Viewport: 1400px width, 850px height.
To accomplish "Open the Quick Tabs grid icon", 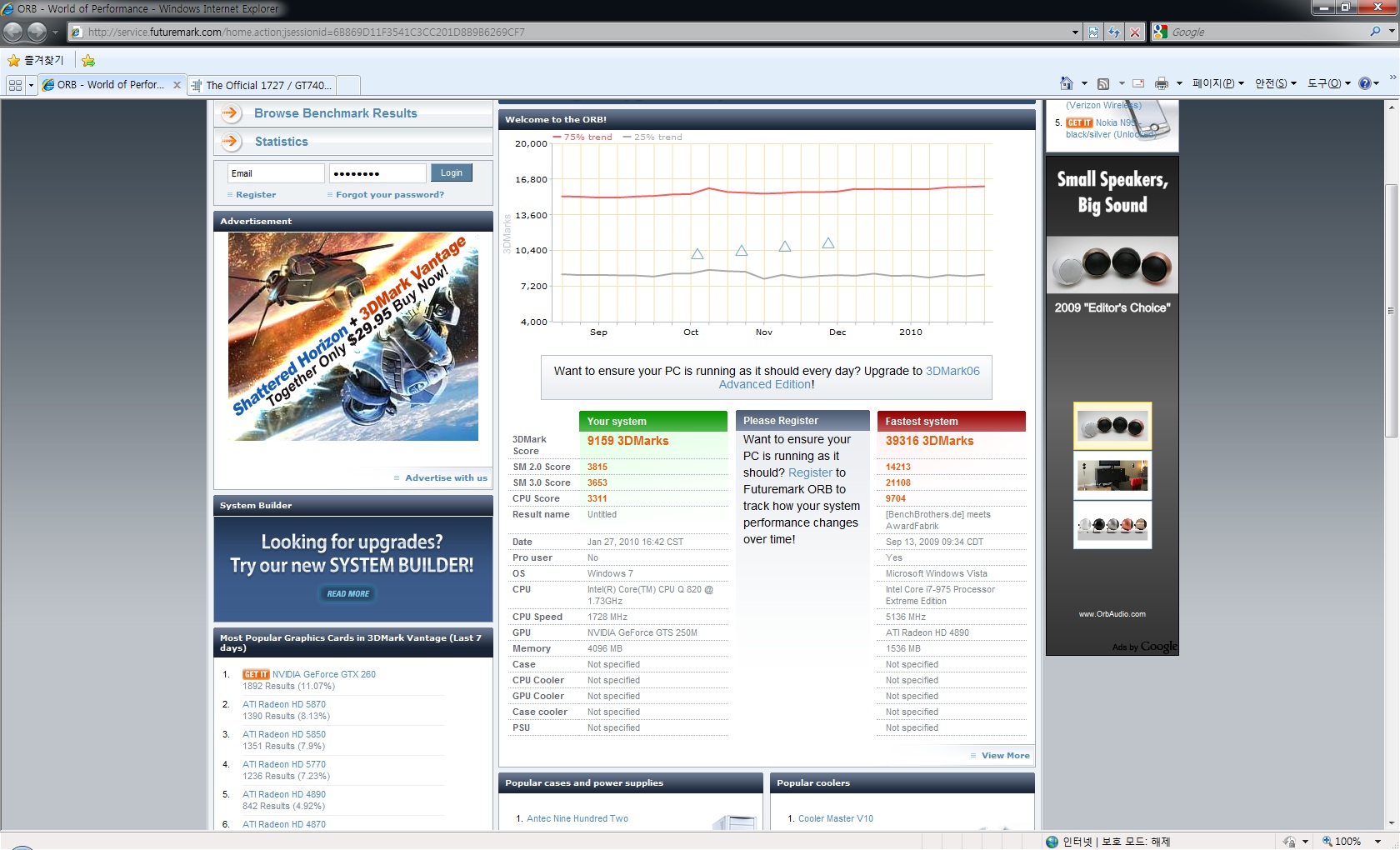I will click(15, 85).
